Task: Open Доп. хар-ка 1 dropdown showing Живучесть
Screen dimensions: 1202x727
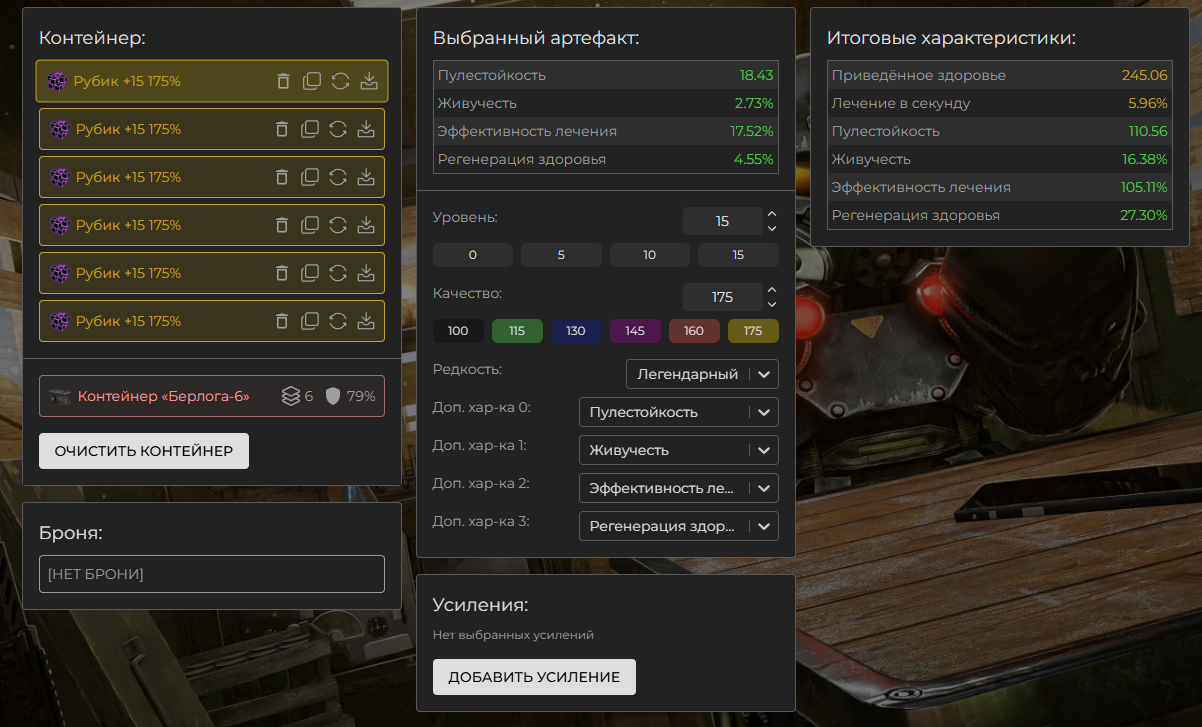Action: pos(679,450)
